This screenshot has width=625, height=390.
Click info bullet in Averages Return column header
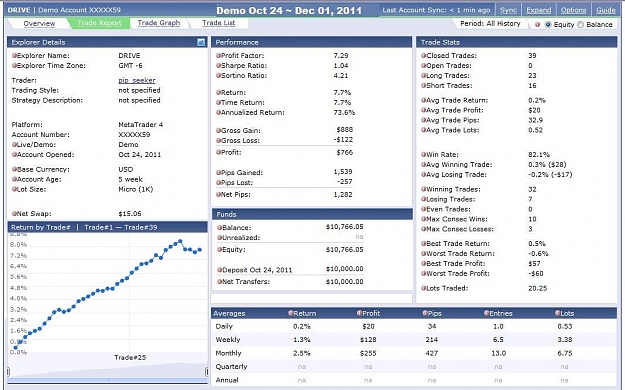point(291,313)
